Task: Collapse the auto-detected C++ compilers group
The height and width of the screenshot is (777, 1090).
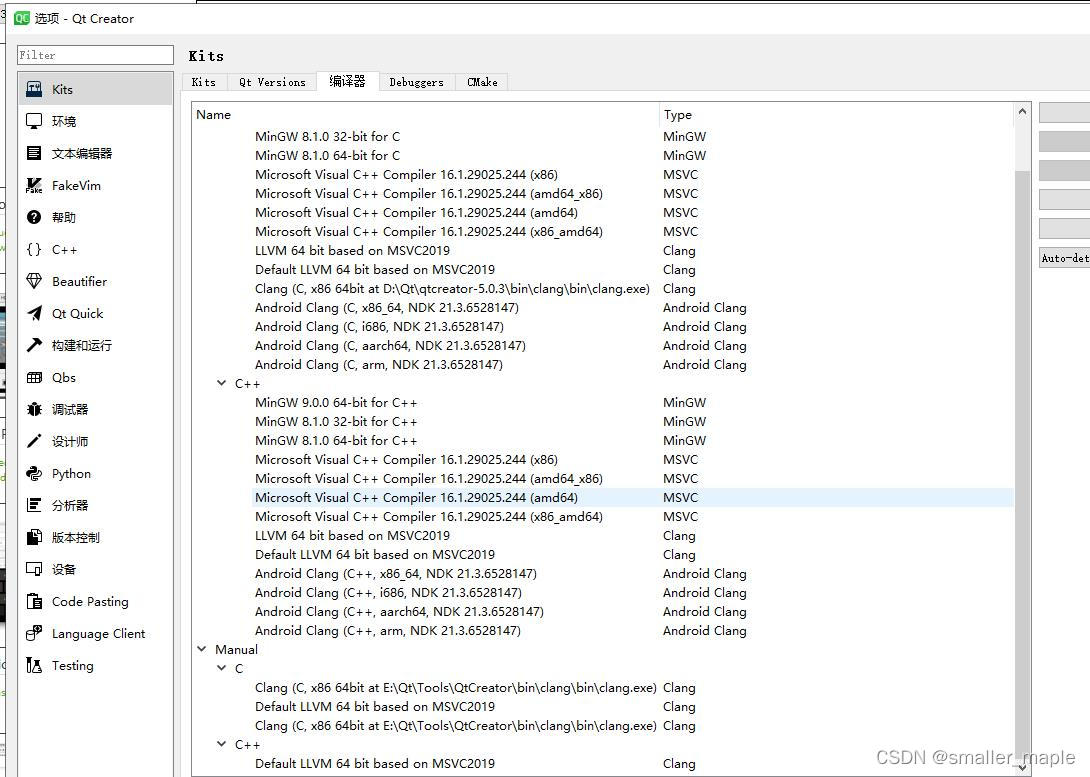Action: click(x=221, y=383)
